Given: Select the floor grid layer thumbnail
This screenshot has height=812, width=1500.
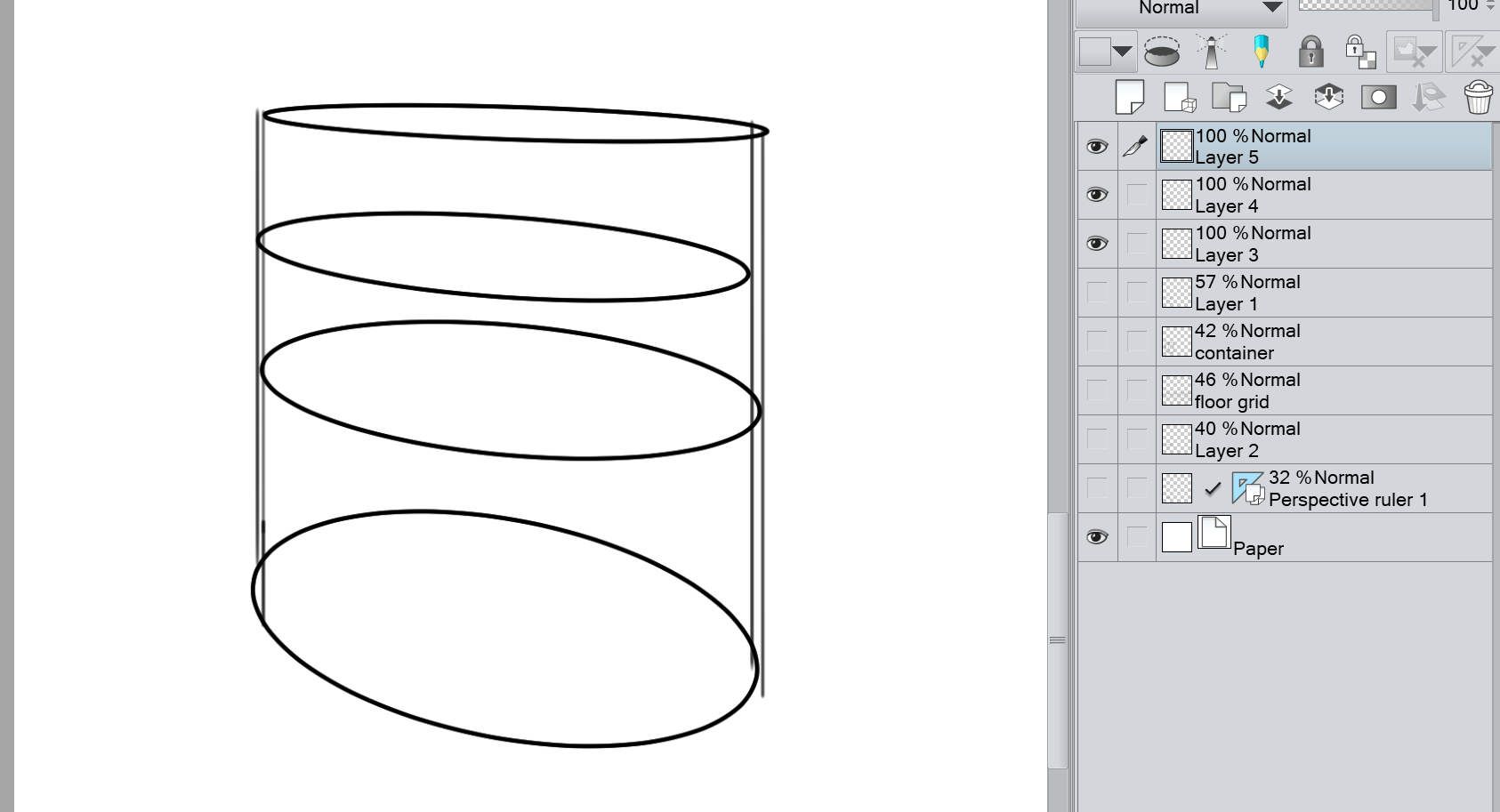Looking at the screenshot, I should 1177,390.
